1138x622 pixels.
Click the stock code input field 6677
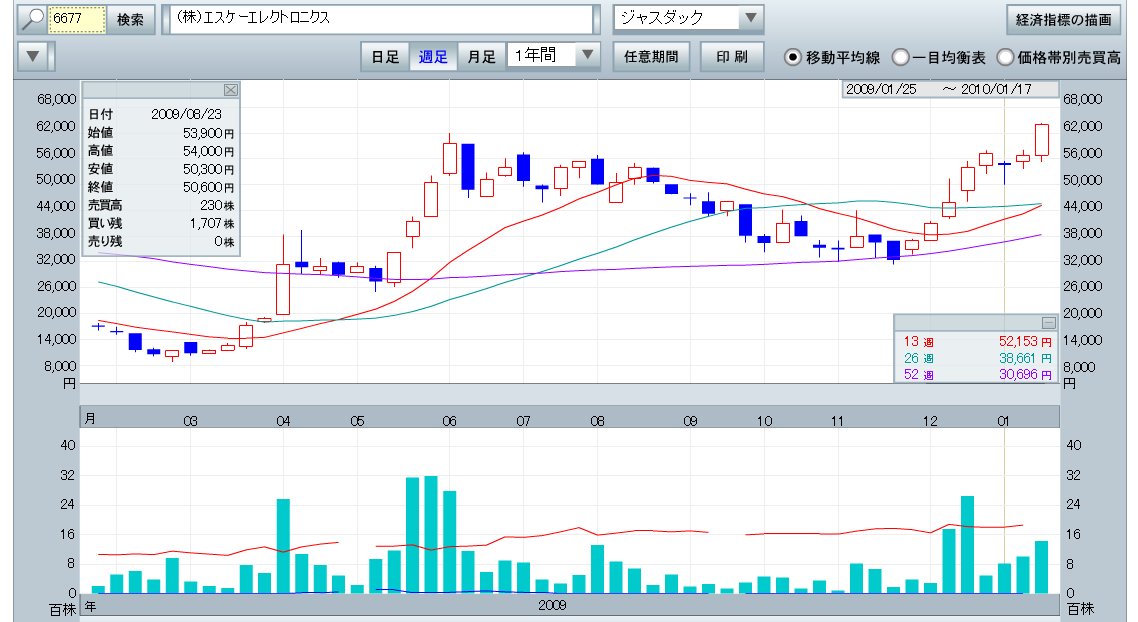78,19
